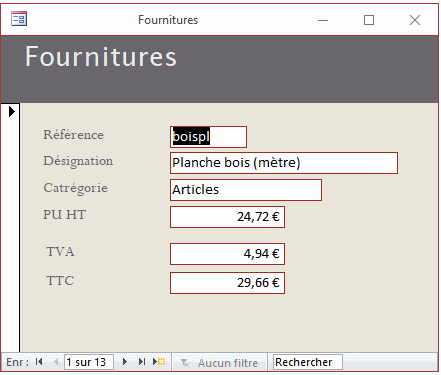Click the Aucun filtre indicator

[219, 363]
